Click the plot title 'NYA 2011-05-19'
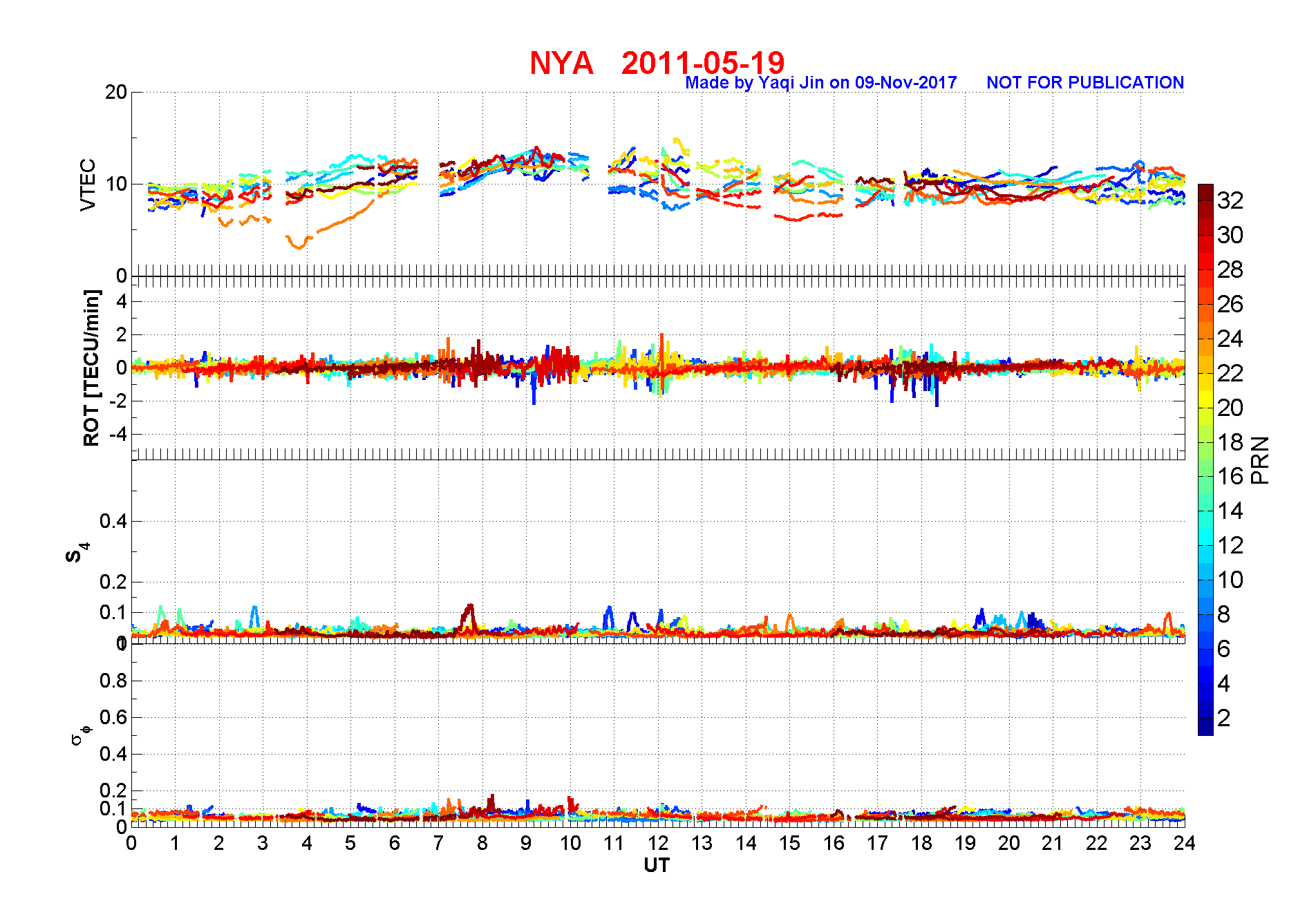The width and height of the screenshot is (1316, 919). (x=657, y=63)
